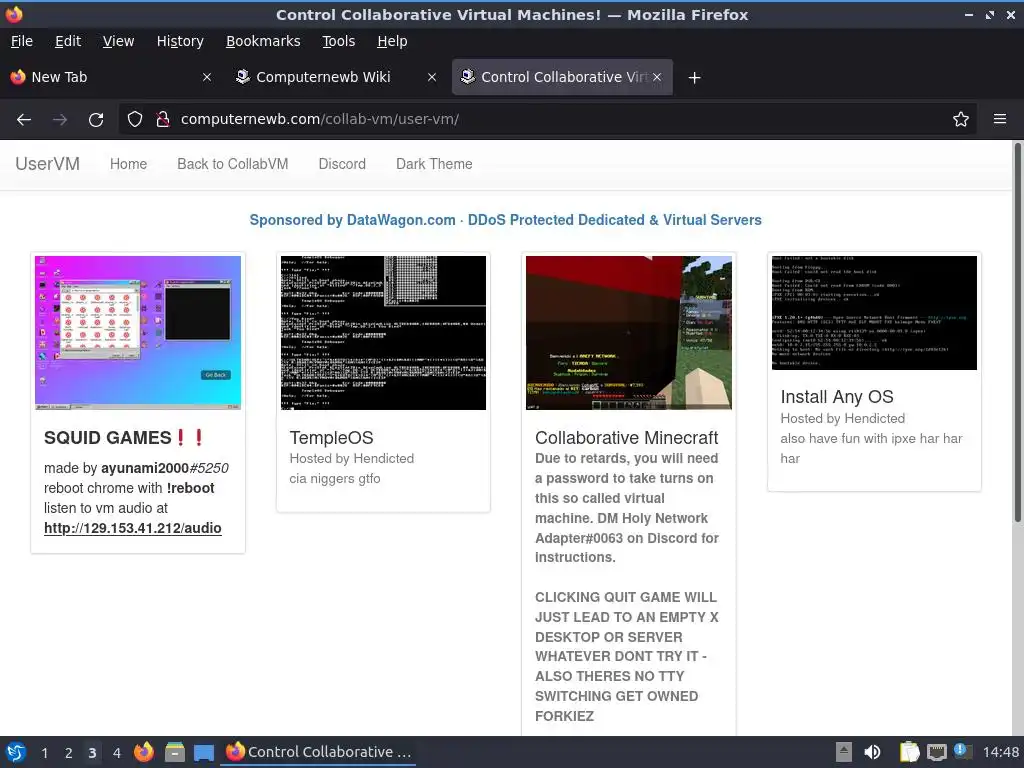Click the TempleOS title text
Screen dimensions: 1024x768
(x=331, y=438)
